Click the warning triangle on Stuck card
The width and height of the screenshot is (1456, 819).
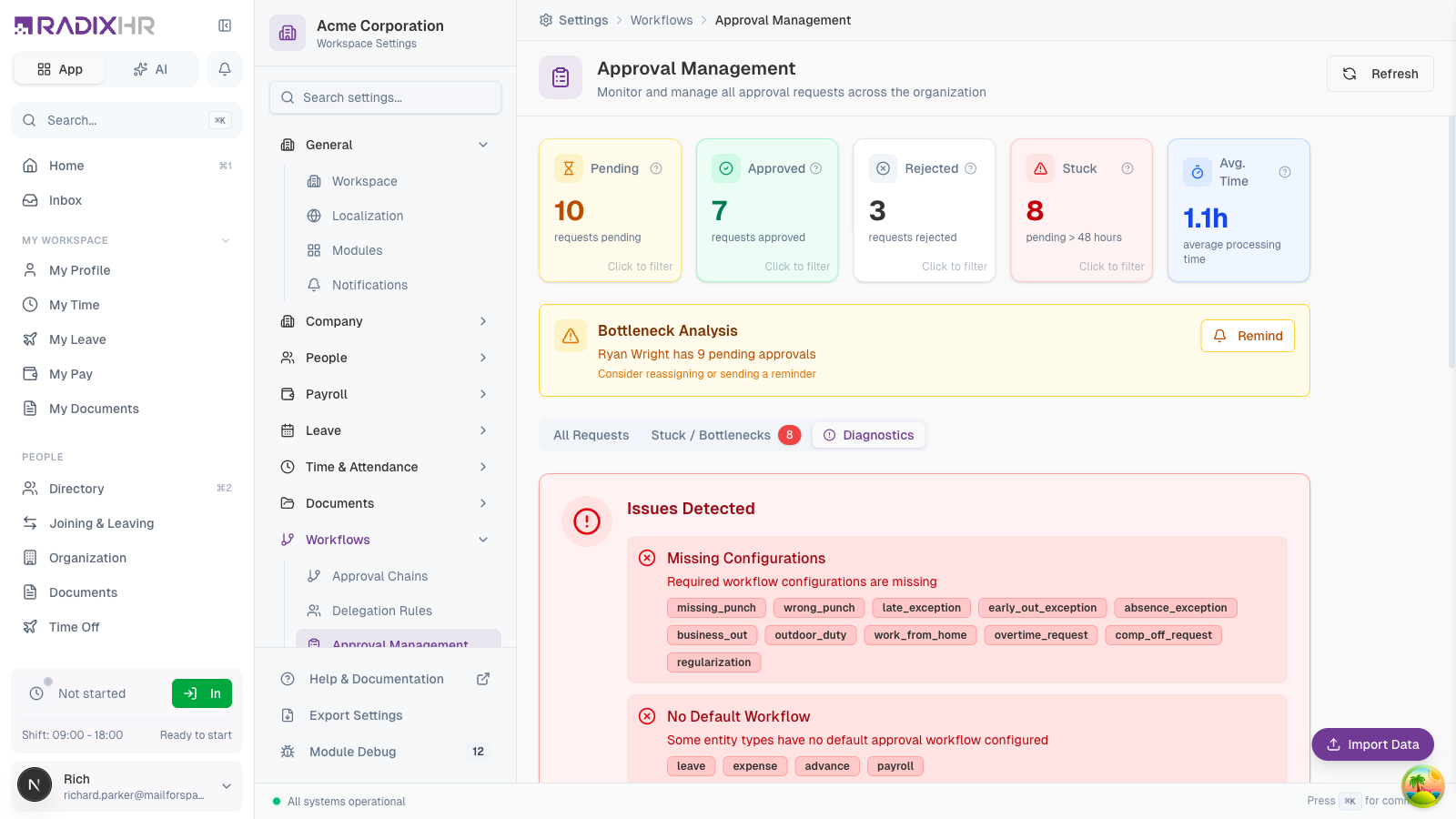pyautogui.click(x=1040, y=168)
